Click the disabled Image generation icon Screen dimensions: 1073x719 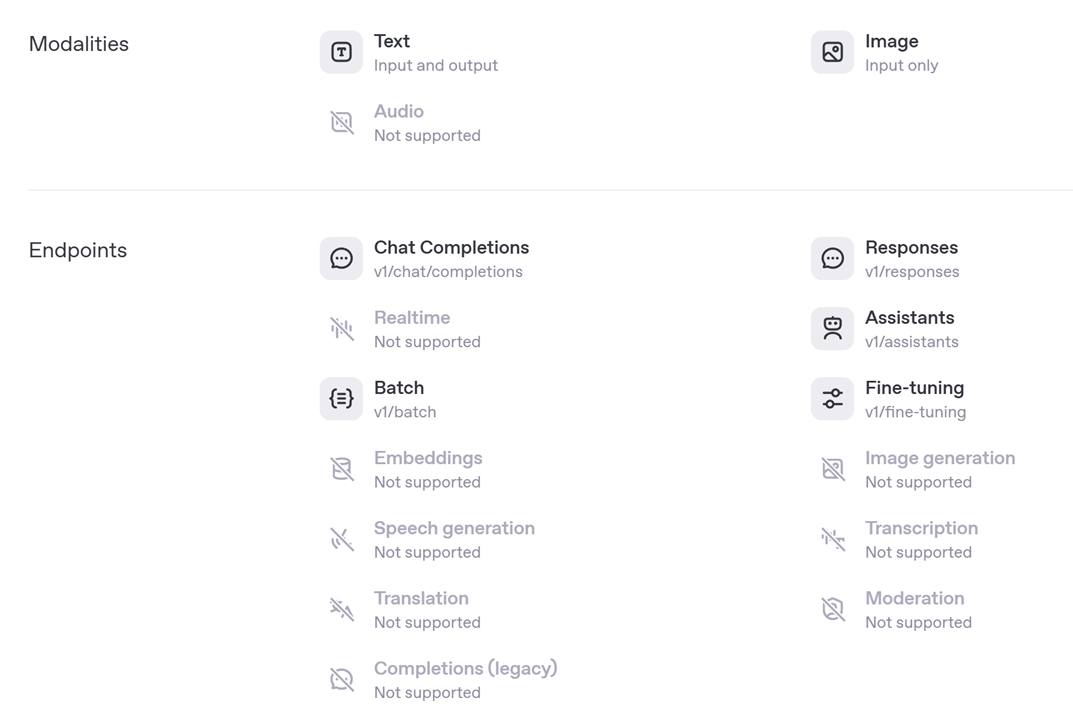click(832, 468)
